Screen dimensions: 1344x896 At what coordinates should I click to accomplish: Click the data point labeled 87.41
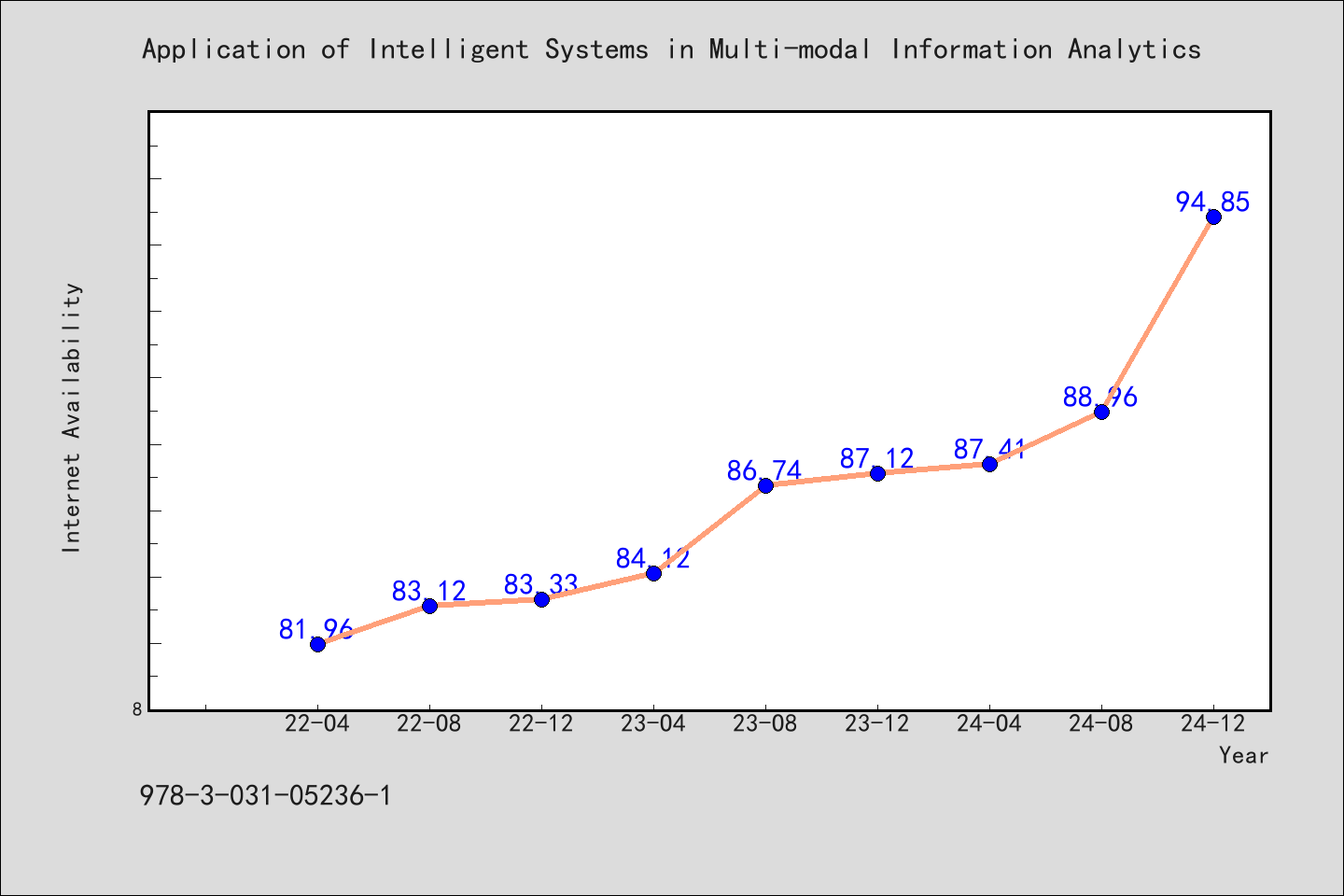click(989, 464)
